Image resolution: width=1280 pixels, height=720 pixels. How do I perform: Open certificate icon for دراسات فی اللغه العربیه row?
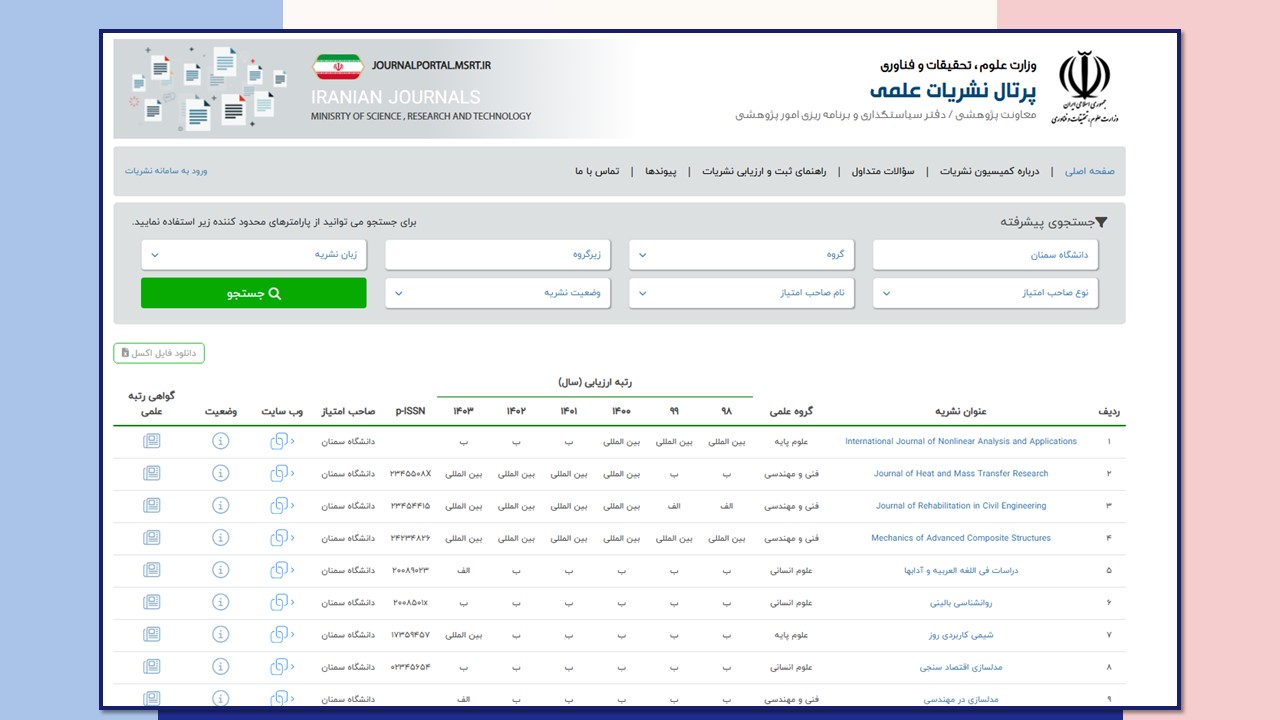click(x=151, y=571)
